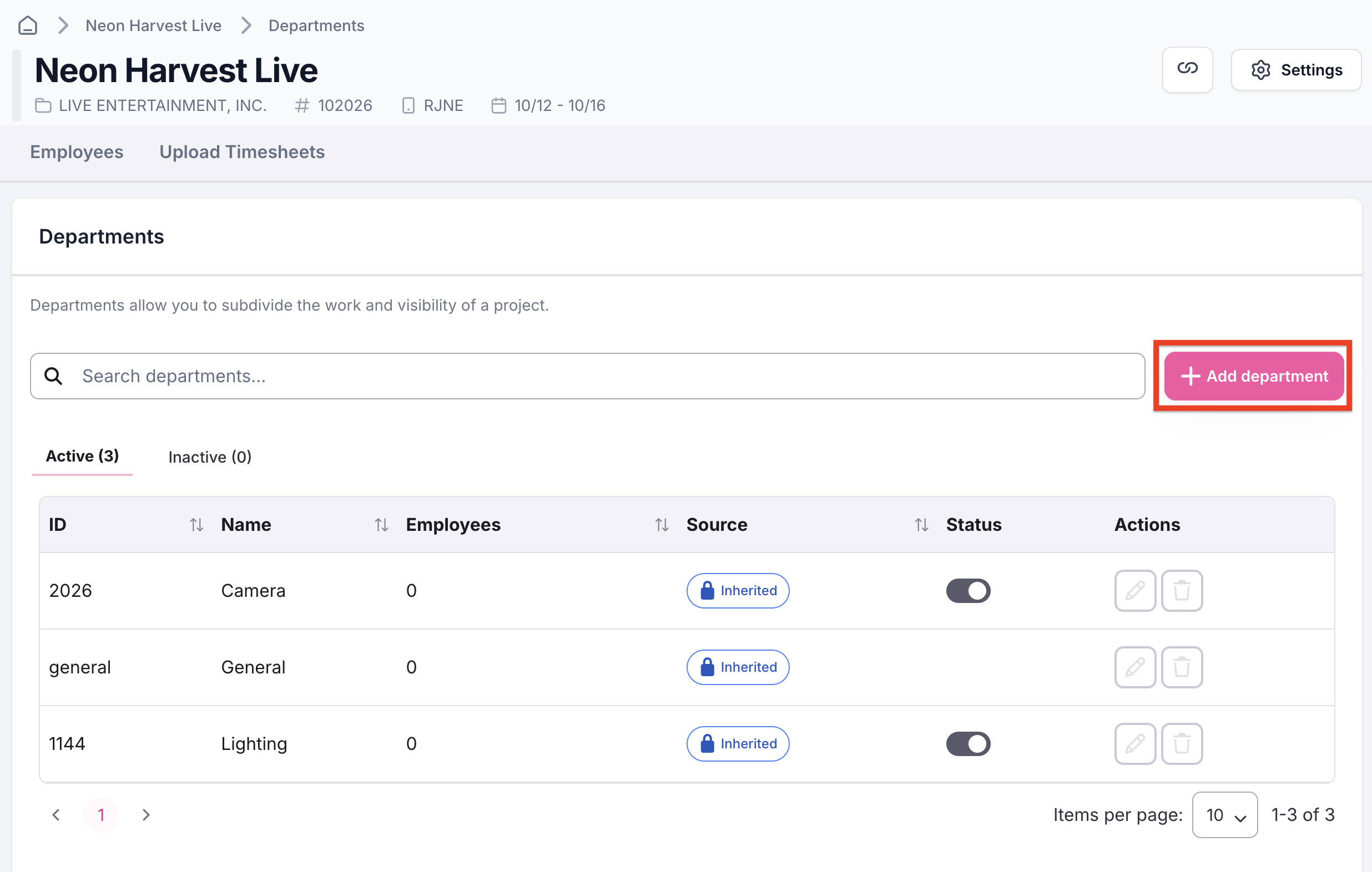
Task: Click the search magnifier icon
Action: pyautogui.click(x=53, y=376)
